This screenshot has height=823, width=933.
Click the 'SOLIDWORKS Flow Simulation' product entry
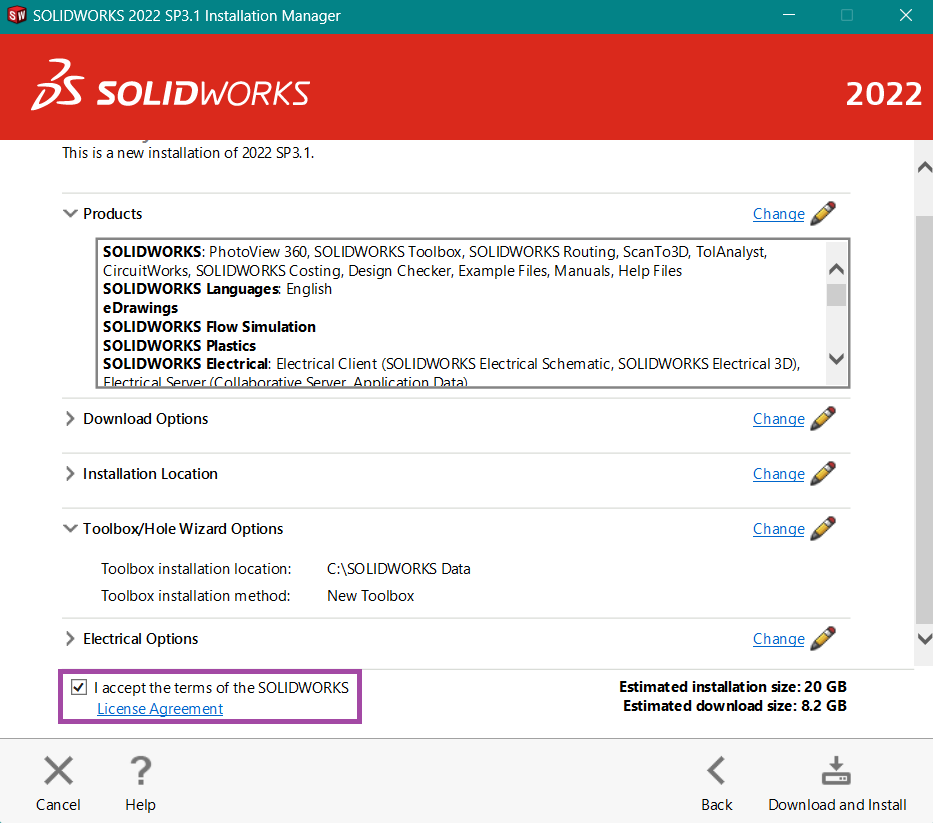(x=209, y=327)
